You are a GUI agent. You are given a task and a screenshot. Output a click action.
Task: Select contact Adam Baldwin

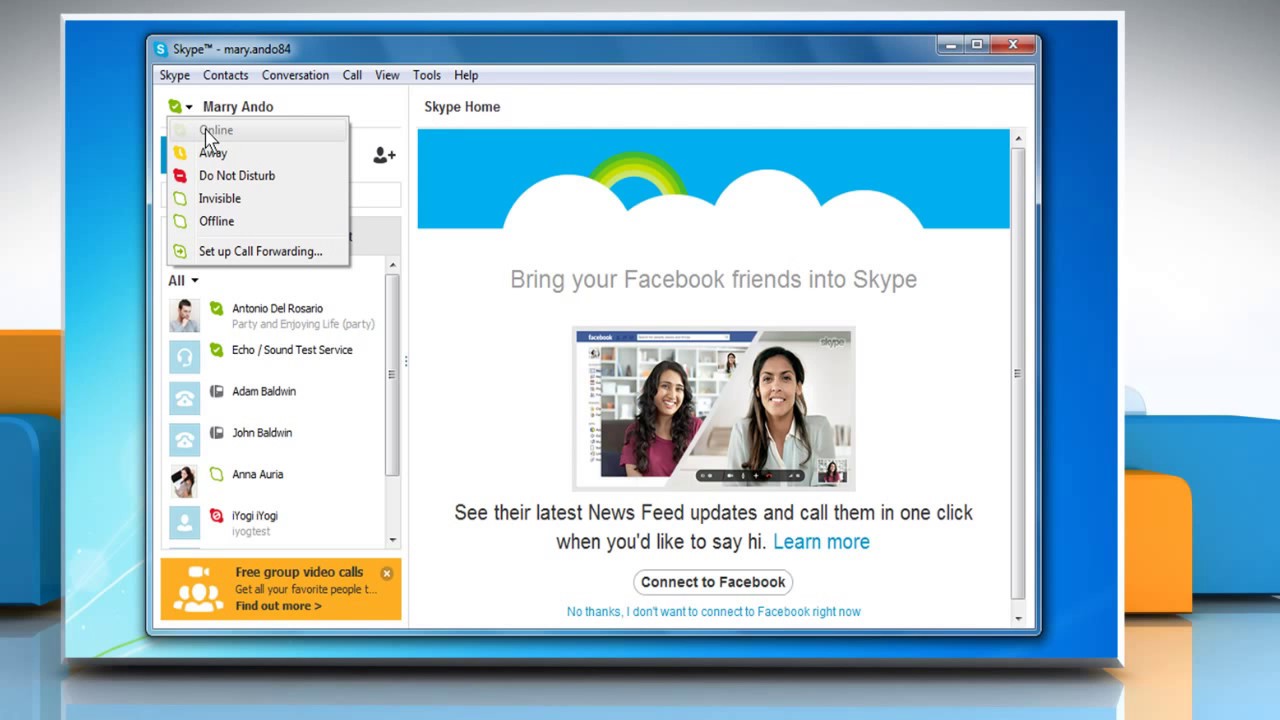point(273,398)
